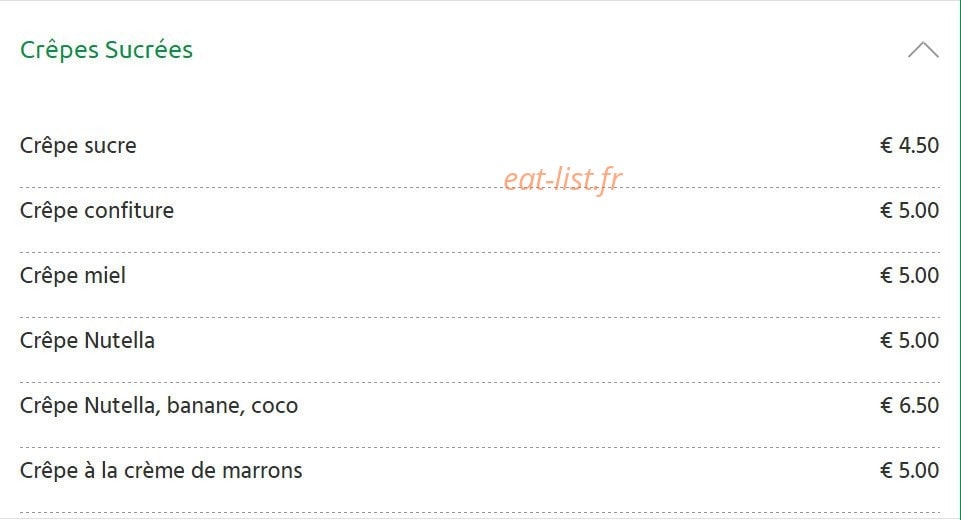Click the dotted divider below Crêpe Nutella
This screenshot has width=961, height=520.
coord(480,382)
